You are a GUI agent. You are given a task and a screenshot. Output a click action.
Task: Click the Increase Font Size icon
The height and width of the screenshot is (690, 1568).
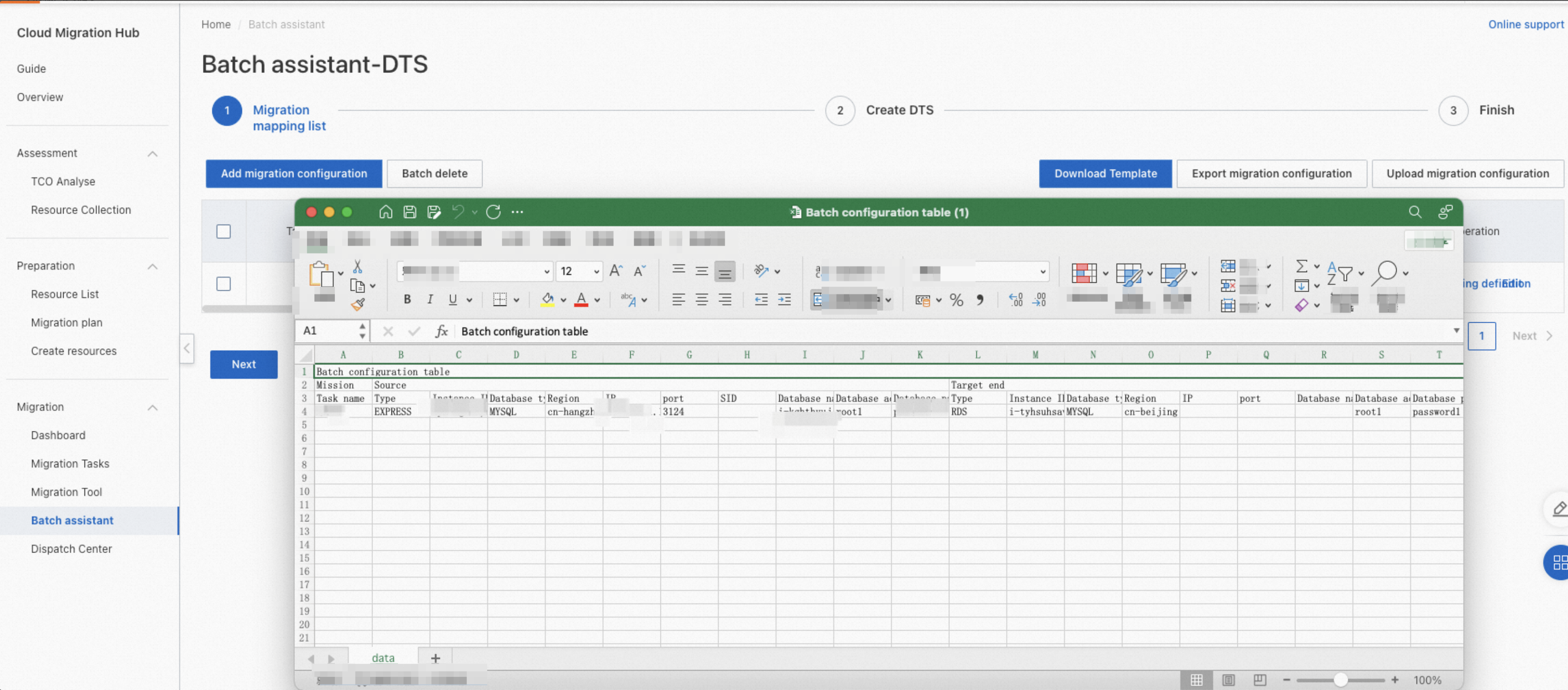616,271
